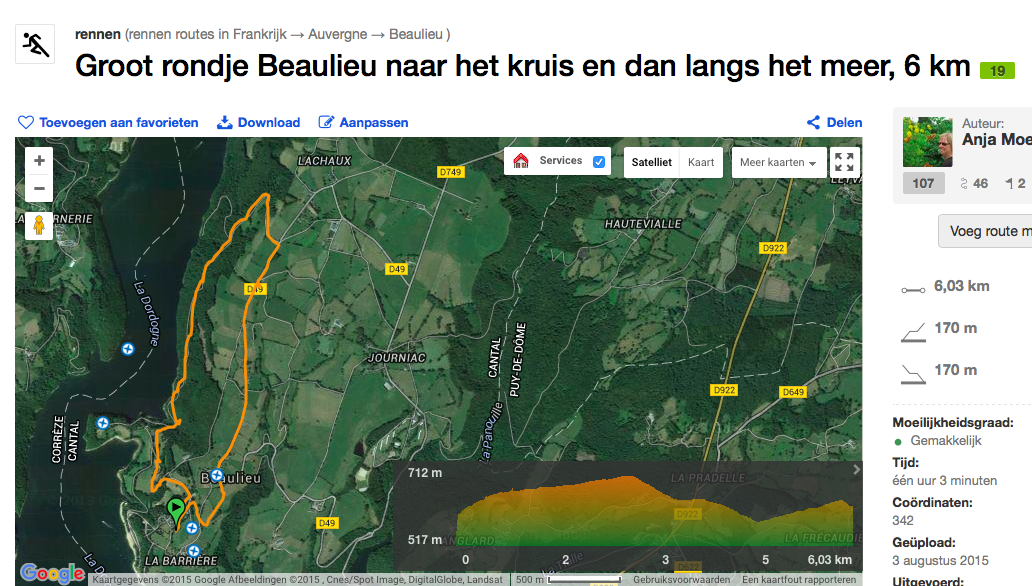
Task: Toggle fullscreen map view
Action: click(844, 162)
